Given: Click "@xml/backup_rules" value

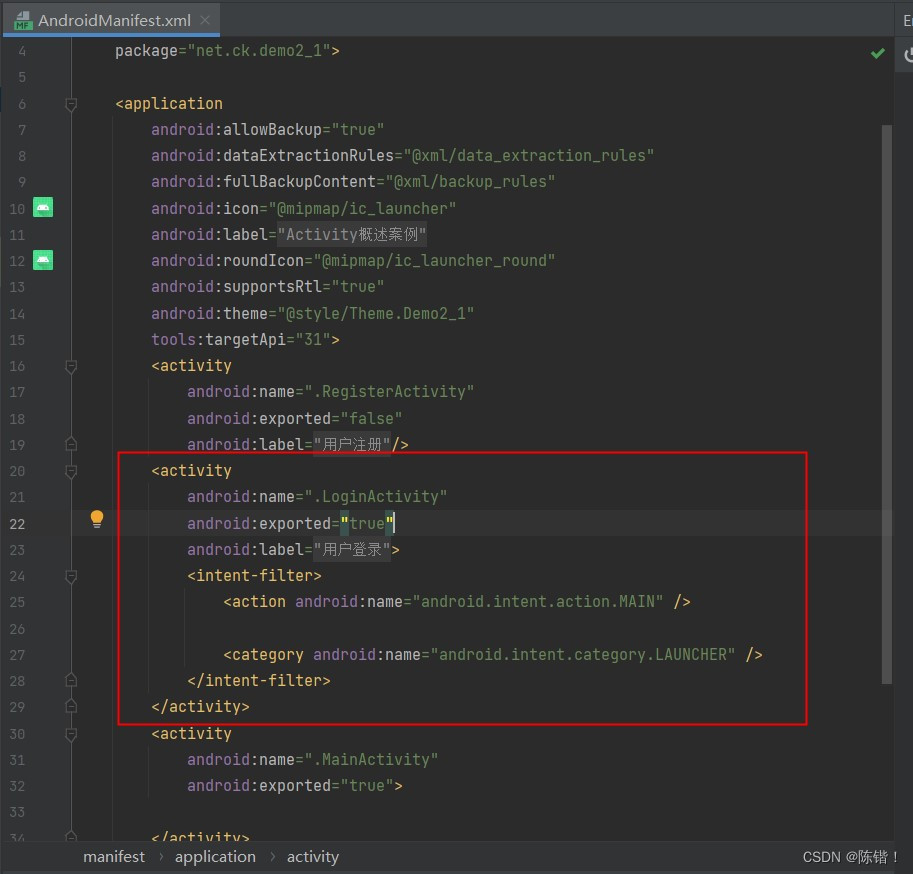Looking at the screenshot, I should [x=470, y=182].
